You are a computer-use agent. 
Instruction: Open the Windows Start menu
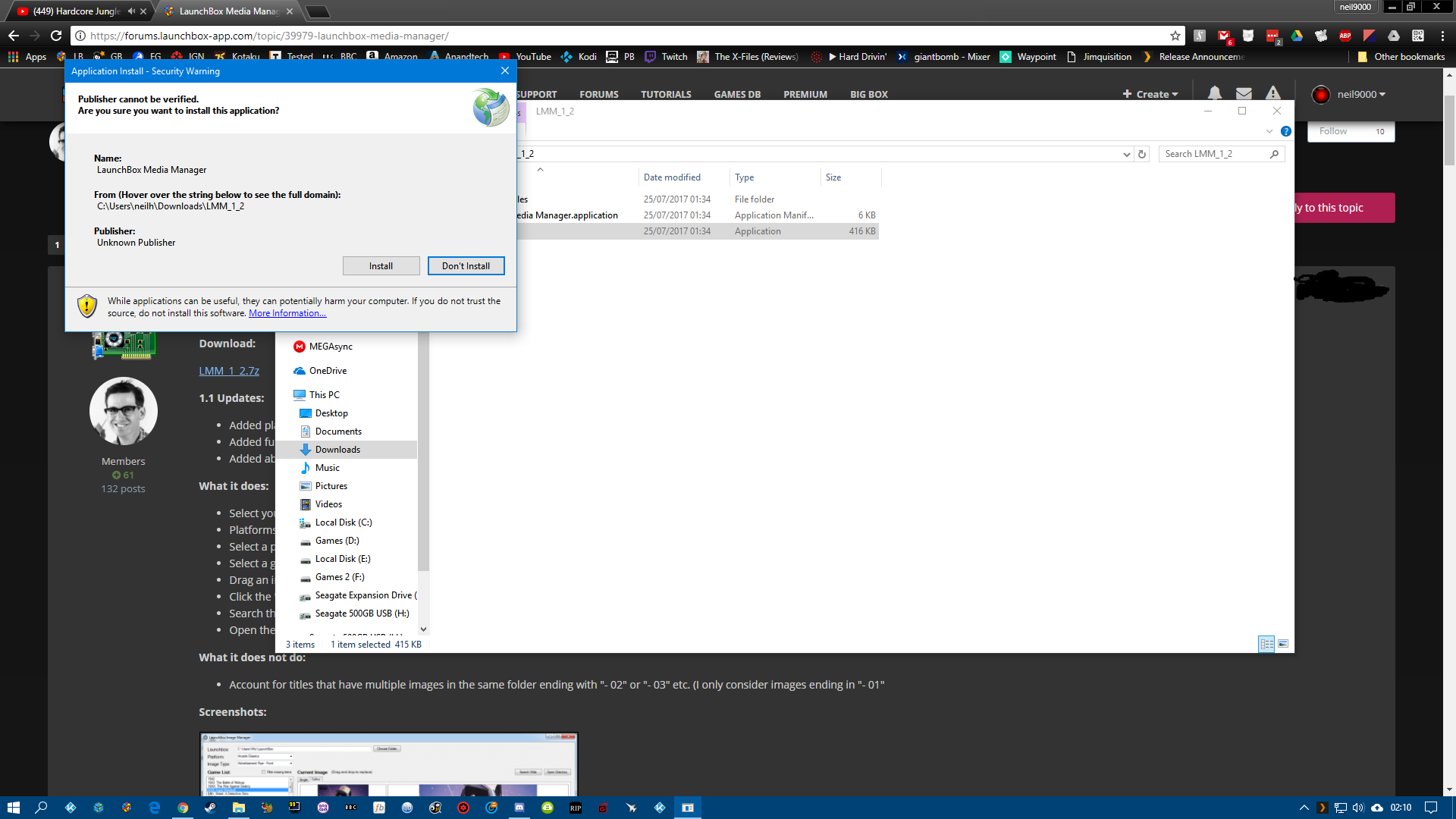pyautogui.click(x=13, y=808)
